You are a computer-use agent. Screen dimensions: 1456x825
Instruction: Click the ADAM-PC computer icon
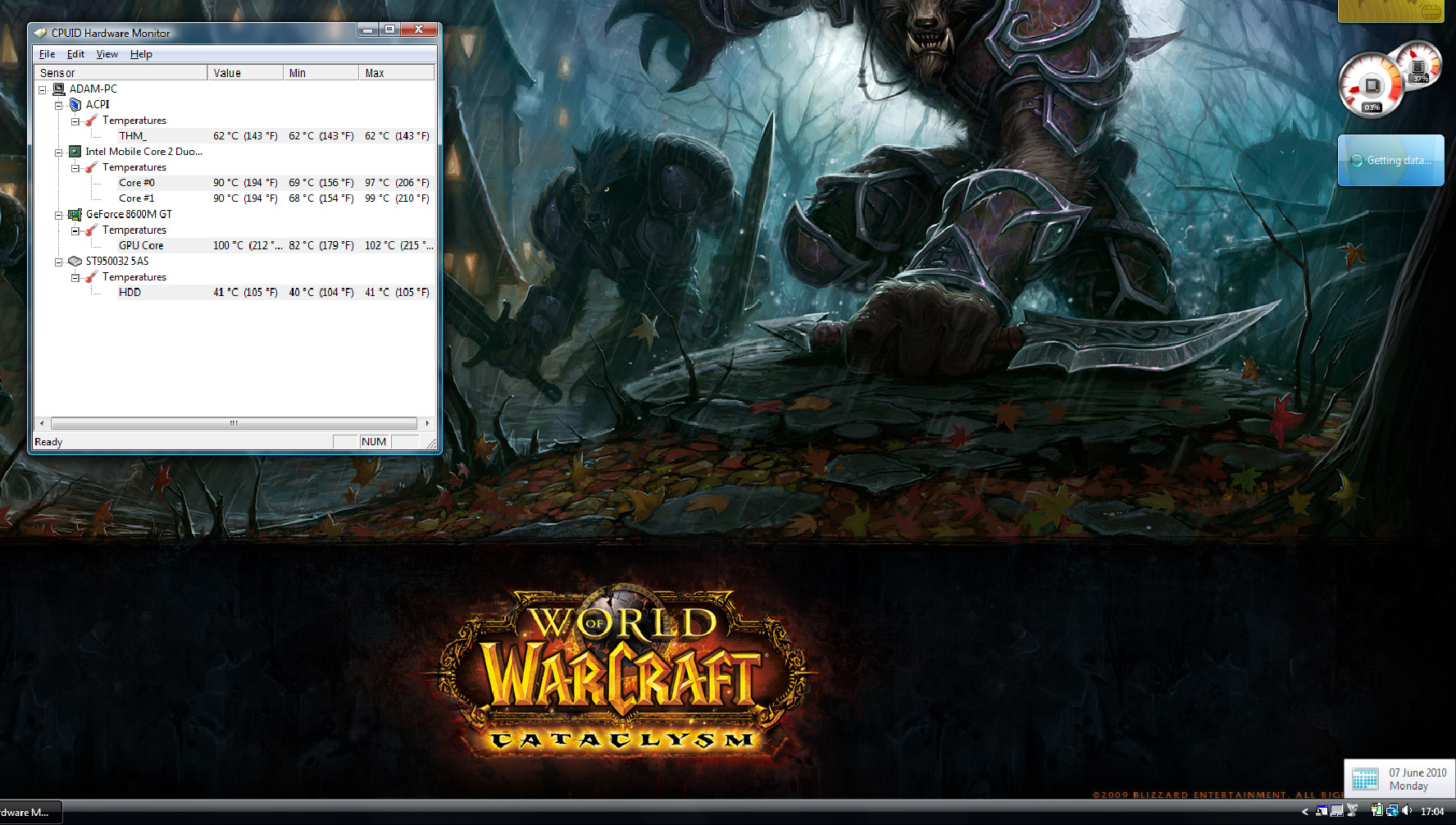[59, 89]
